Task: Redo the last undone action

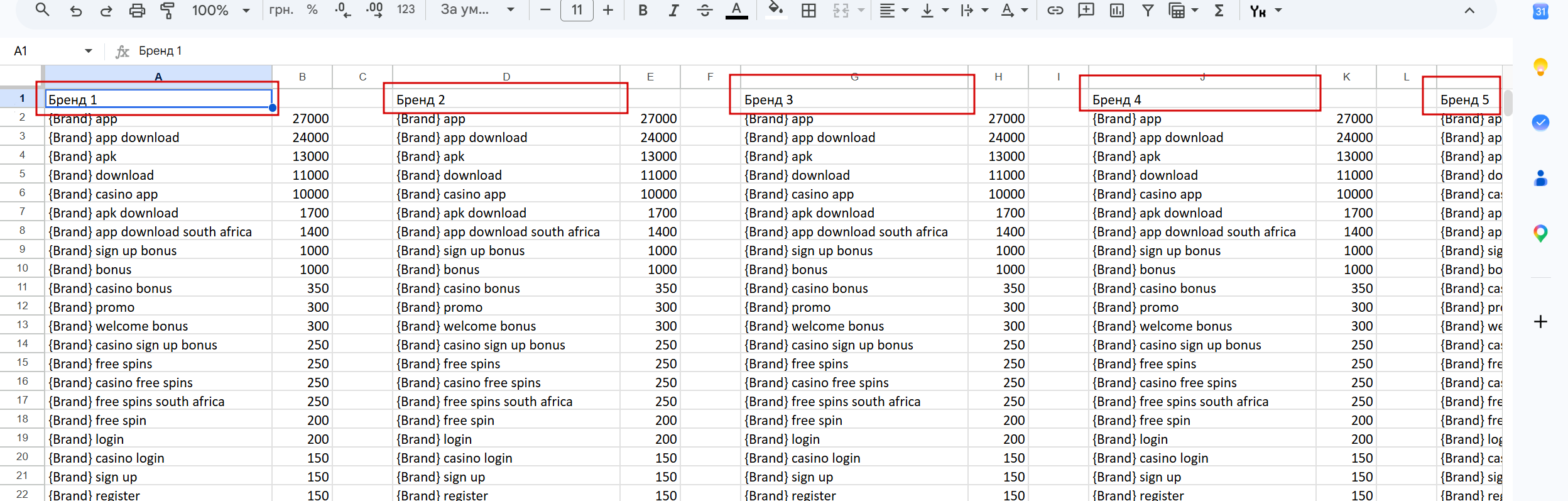Action: pos(106,10)
